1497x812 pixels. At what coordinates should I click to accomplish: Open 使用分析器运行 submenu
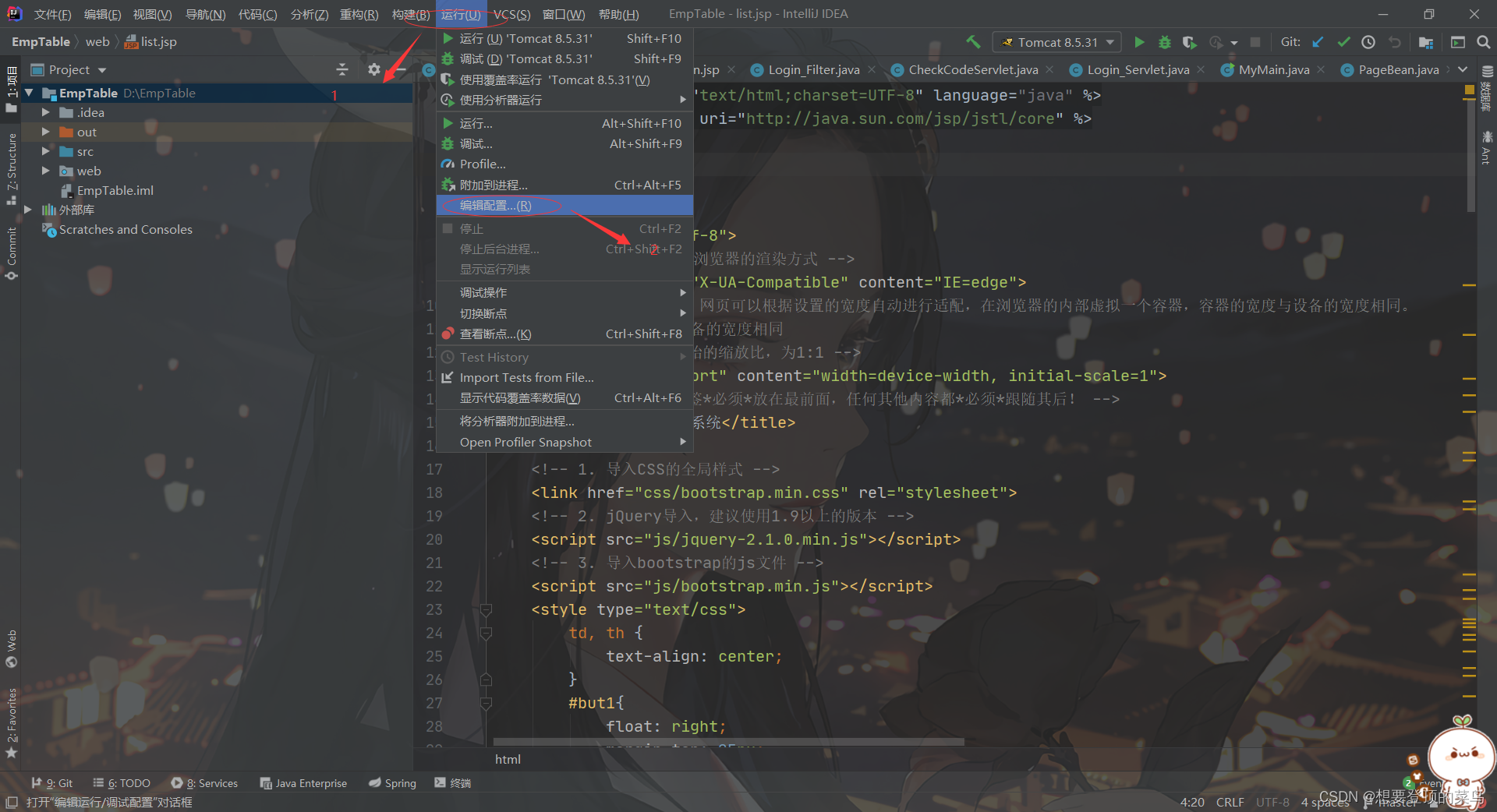(564, 100)
